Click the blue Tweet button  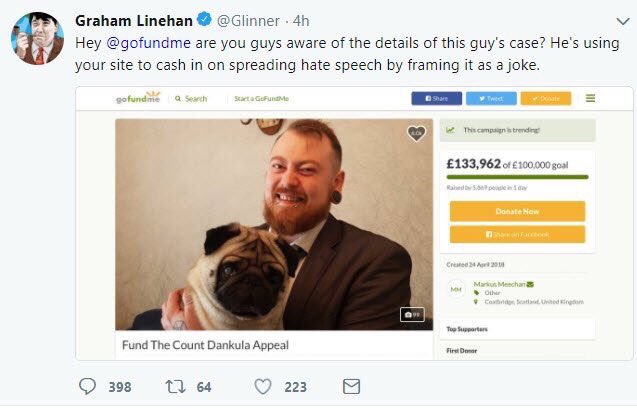[491, 99]
